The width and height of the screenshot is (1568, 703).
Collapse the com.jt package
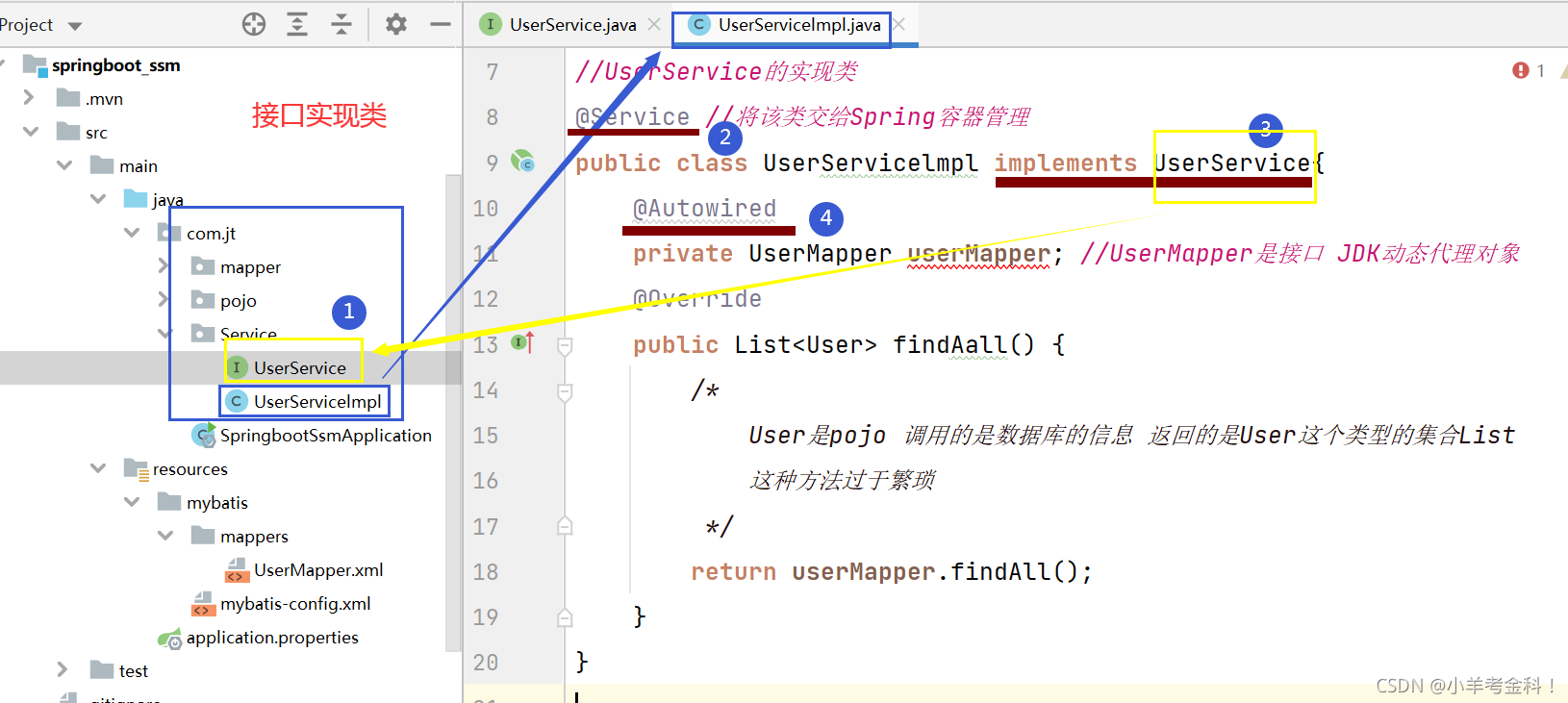132,233
